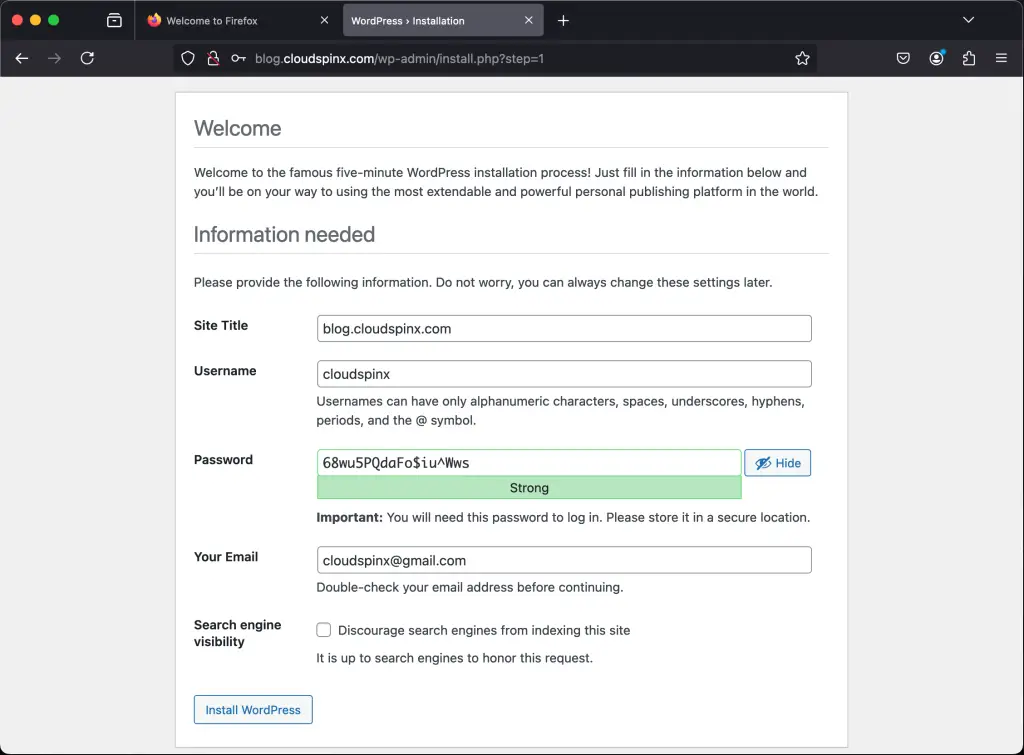
Task: Go back to the previous page
Action: tap(21, 58)
